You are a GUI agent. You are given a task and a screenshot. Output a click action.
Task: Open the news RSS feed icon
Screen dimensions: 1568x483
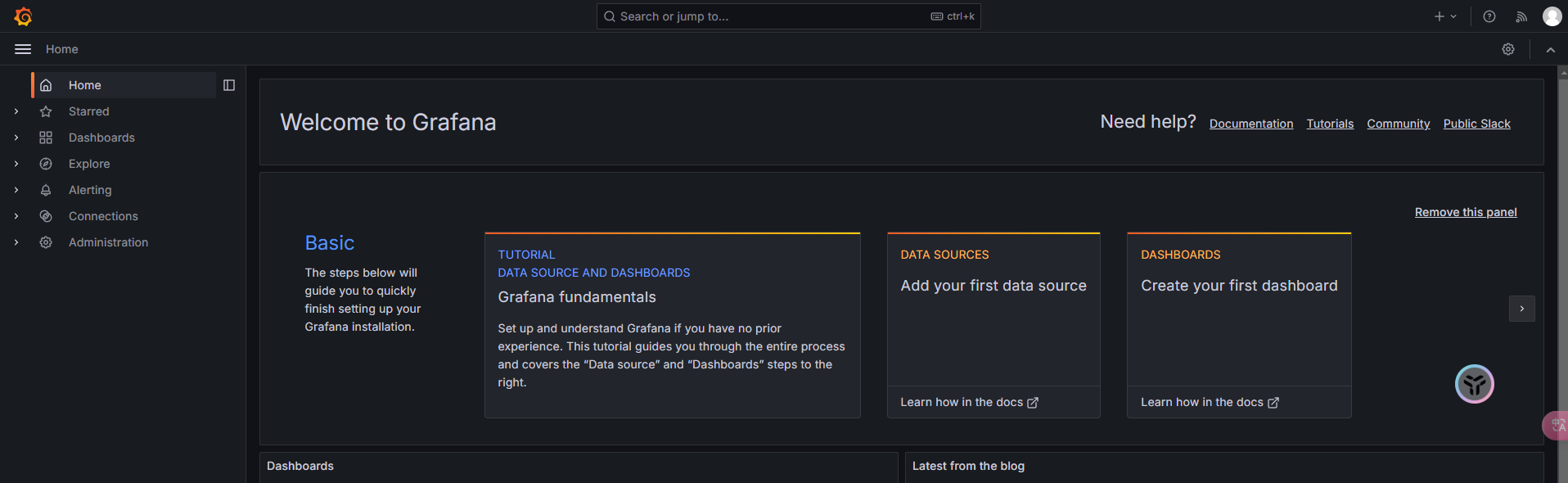click(x=1521, y=16)
